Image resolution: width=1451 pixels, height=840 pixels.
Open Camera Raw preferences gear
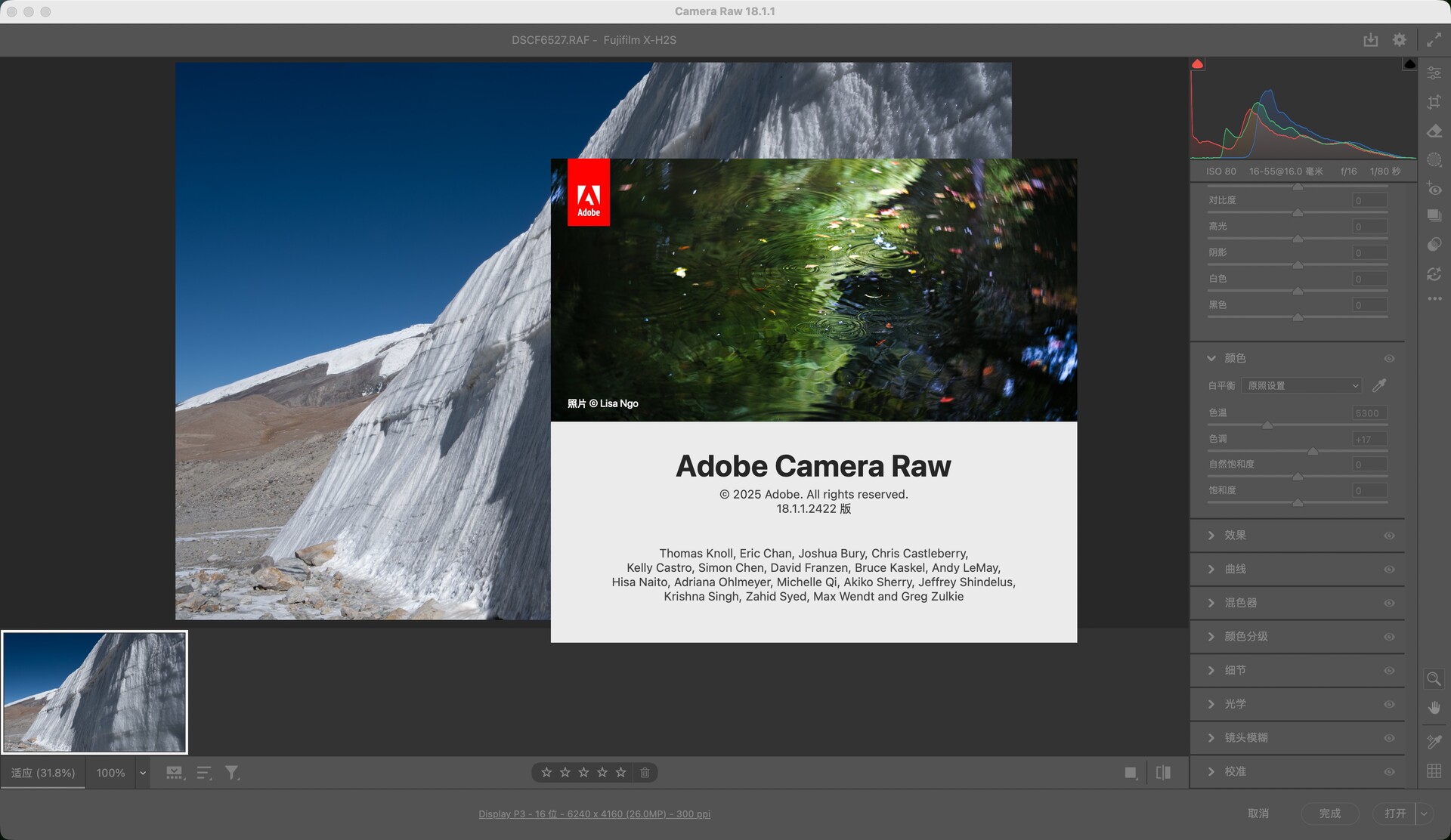(1400, 40)
